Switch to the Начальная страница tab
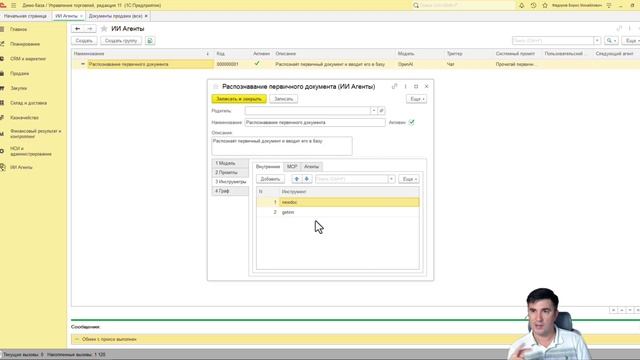640x360 pixels. pos(25,16)
